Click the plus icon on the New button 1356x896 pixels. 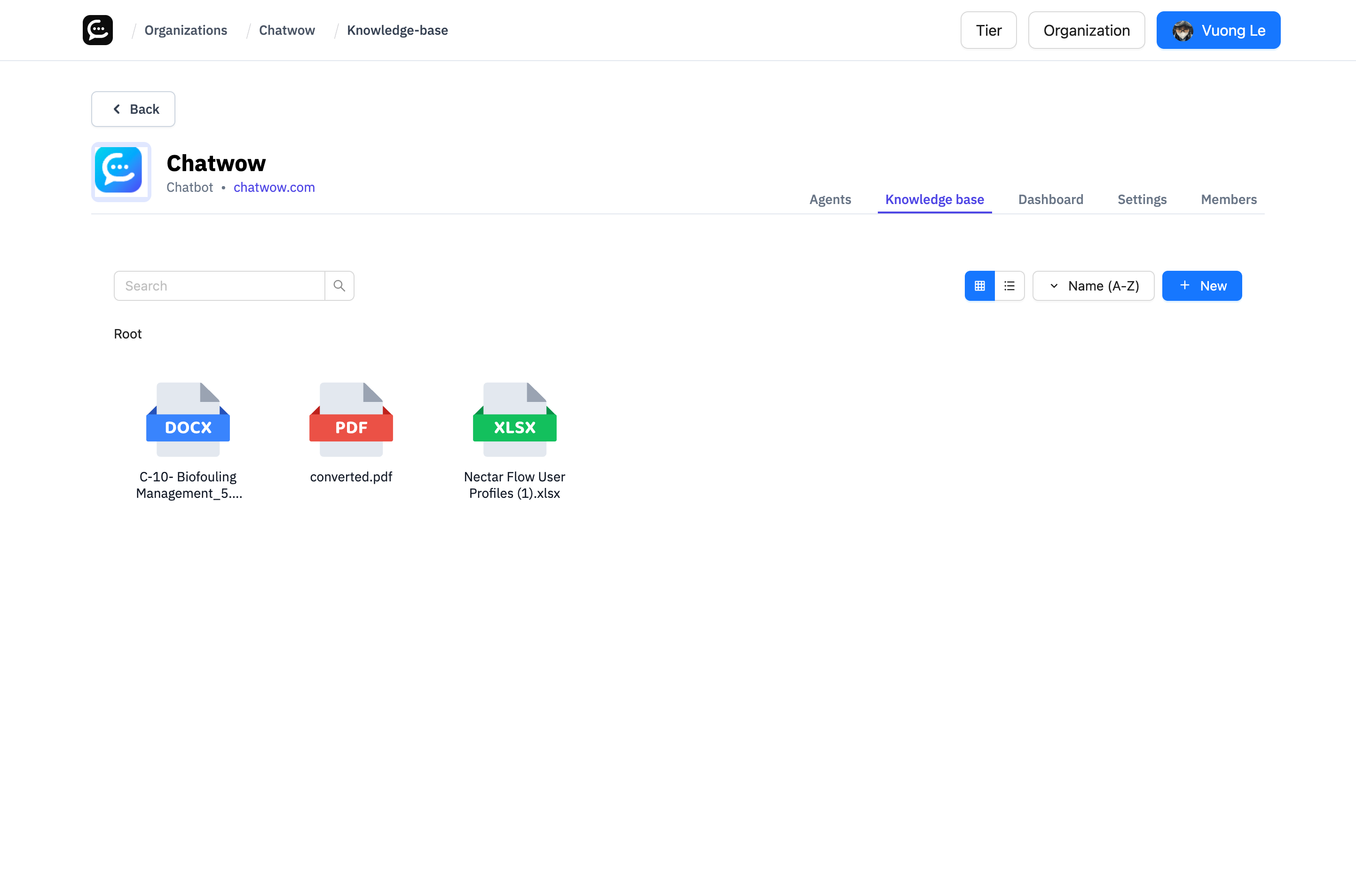point(1184,286)
